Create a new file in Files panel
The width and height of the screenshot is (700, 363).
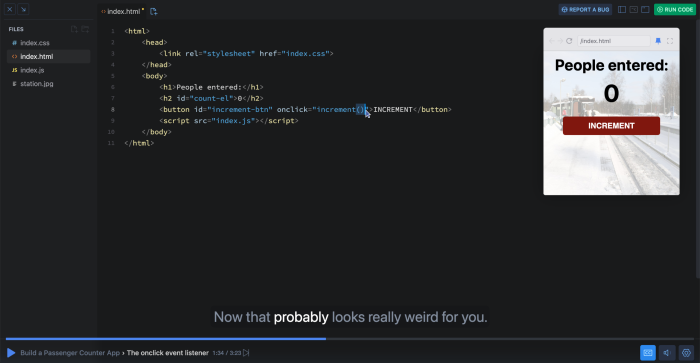74,29
